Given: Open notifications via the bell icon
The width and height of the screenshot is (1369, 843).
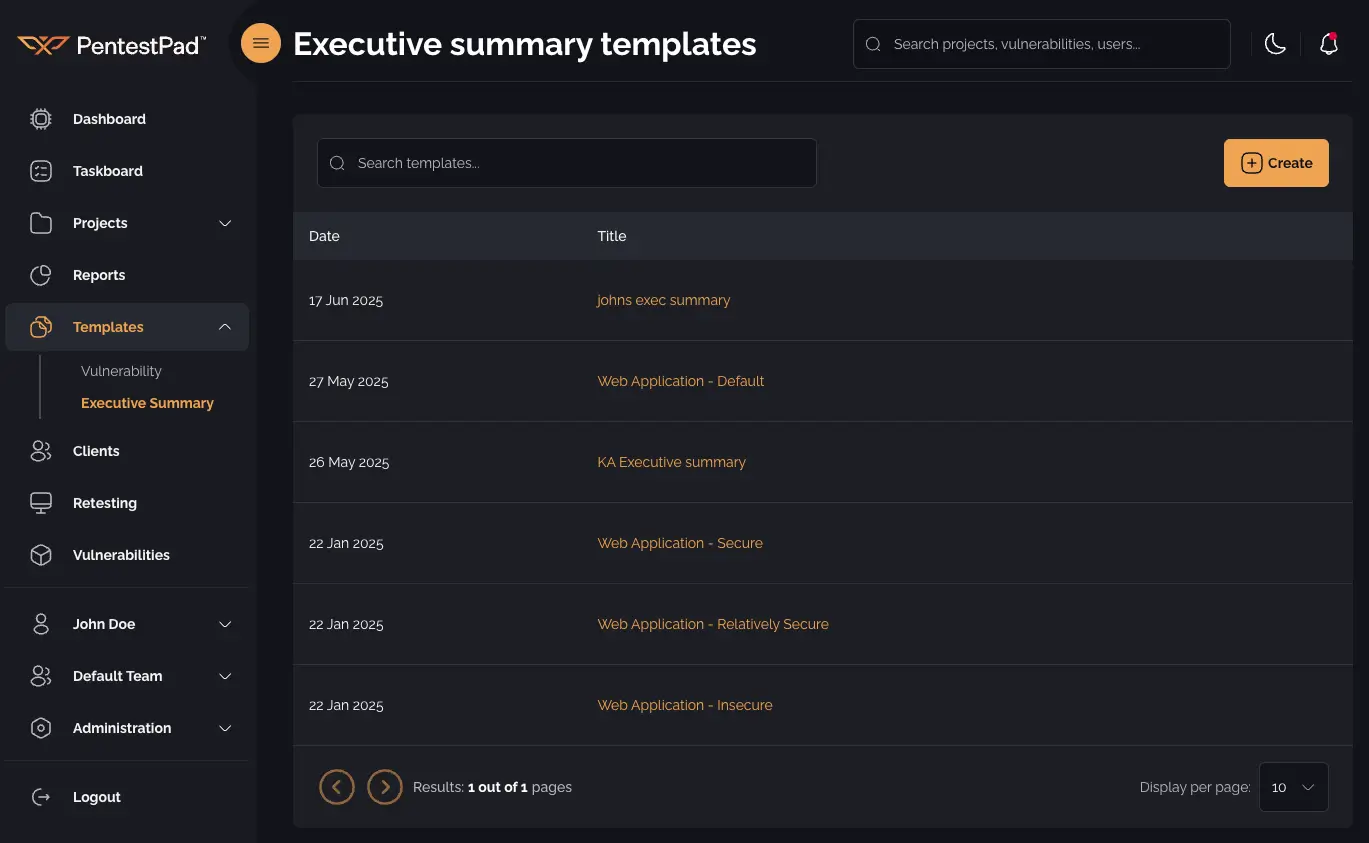Looking at the screenshot, I should [x=1328, y=43].
